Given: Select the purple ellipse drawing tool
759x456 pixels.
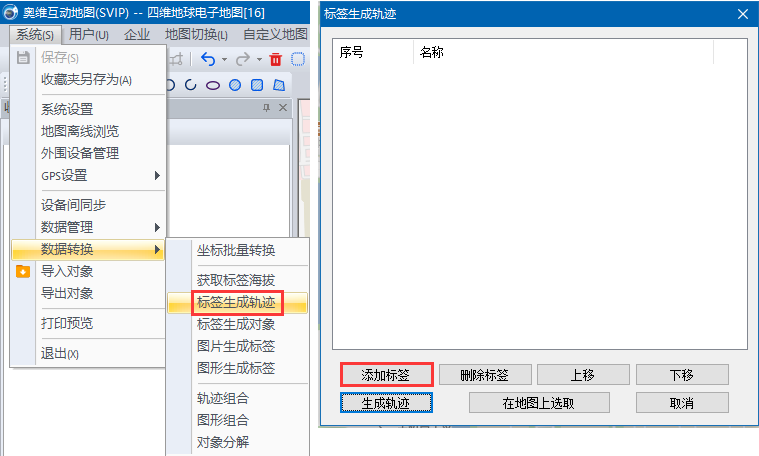Looking at the screenshot, I should coord(213,86).
